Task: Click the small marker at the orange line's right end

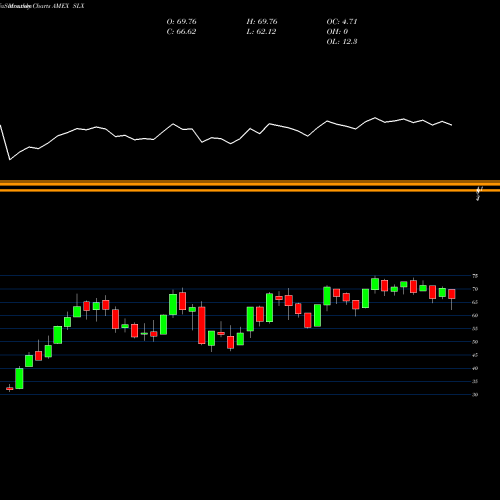Action: click(x=479, y=193)
